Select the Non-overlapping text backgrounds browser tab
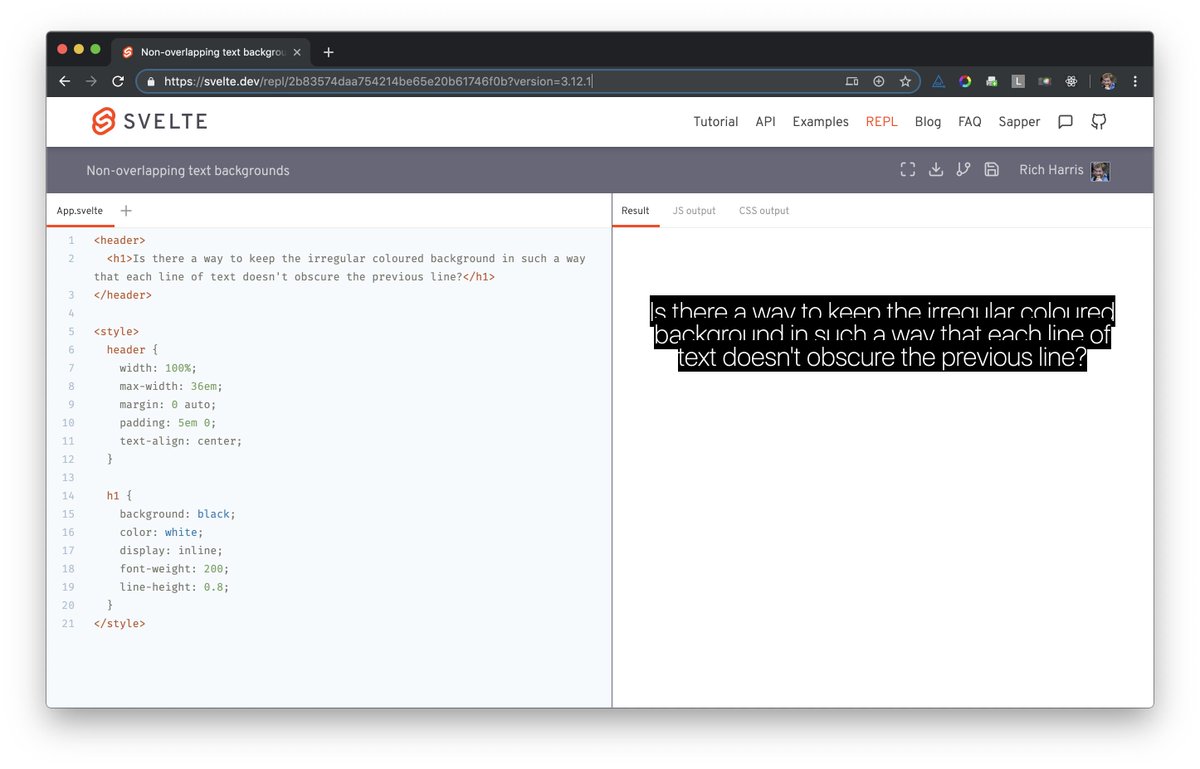 click(x=211, y=52)
